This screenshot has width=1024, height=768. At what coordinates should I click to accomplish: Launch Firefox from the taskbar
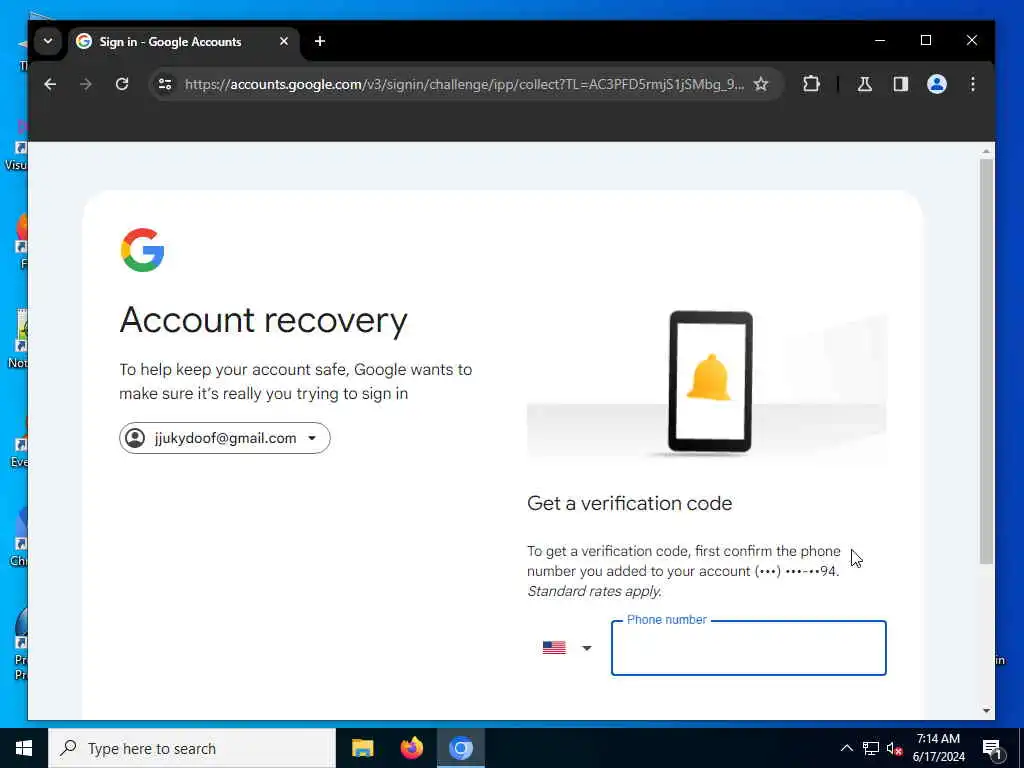[x=411, y=748]
